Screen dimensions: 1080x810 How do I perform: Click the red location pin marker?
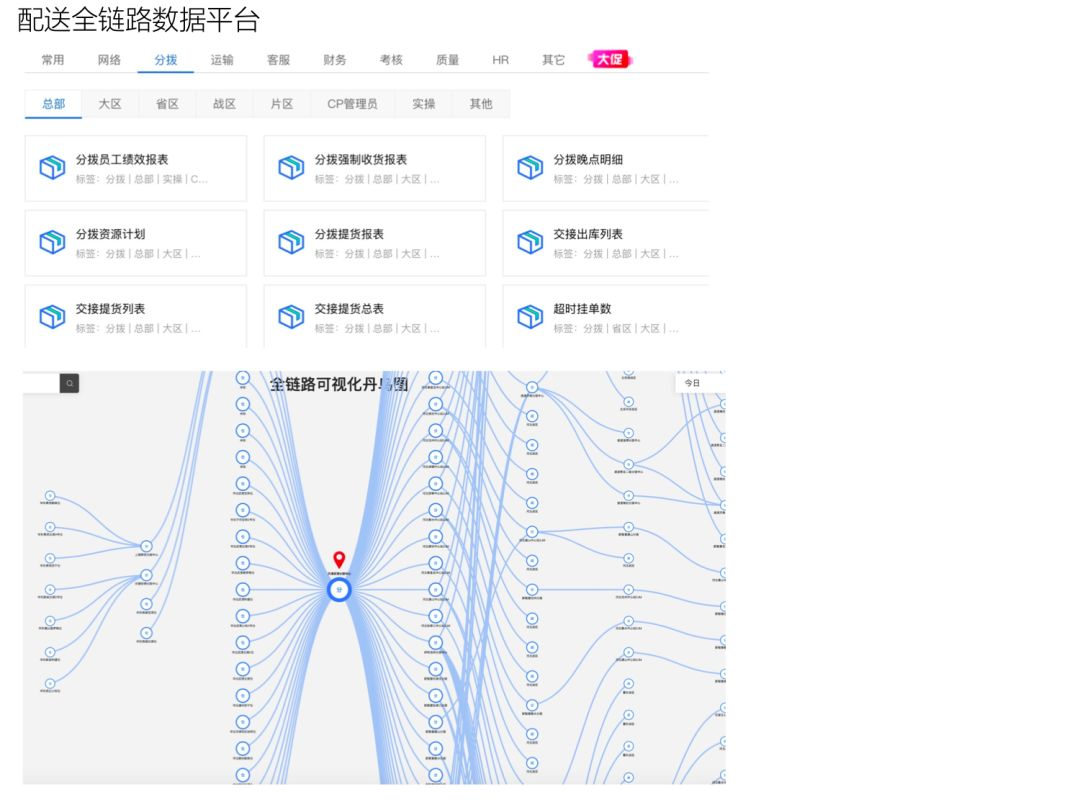[x=339, y=559]
